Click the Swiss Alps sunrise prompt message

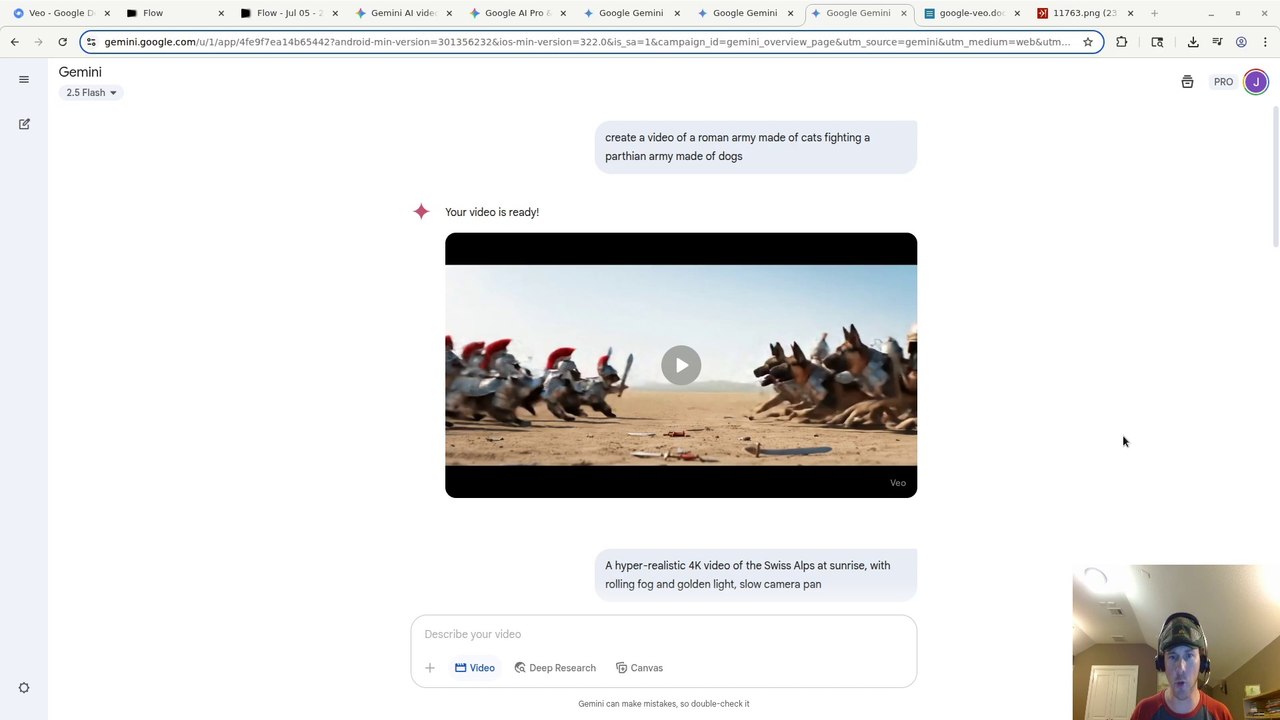tap(755, 575)
